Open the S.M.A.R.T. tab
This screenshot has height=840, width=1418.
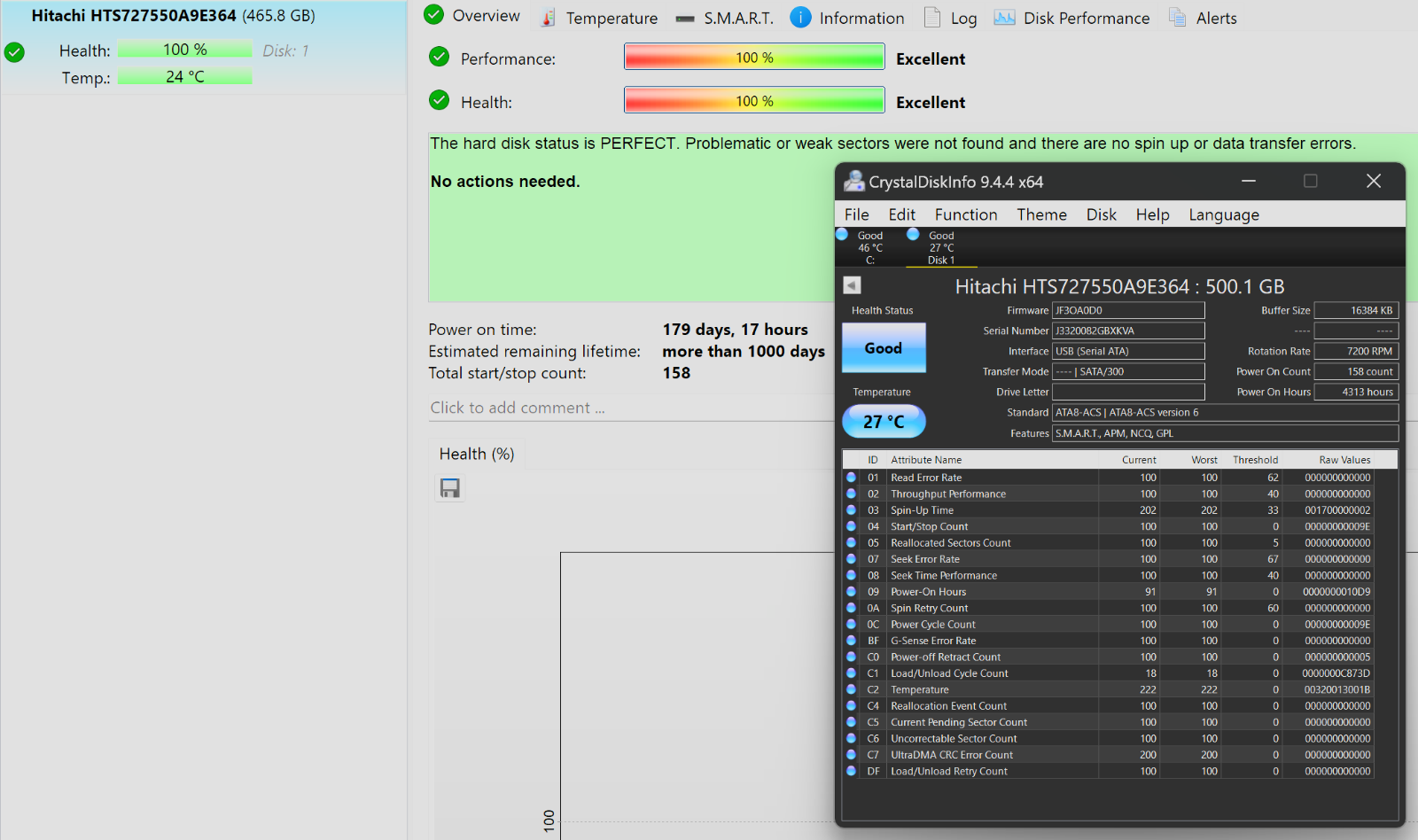click(724, 18)
